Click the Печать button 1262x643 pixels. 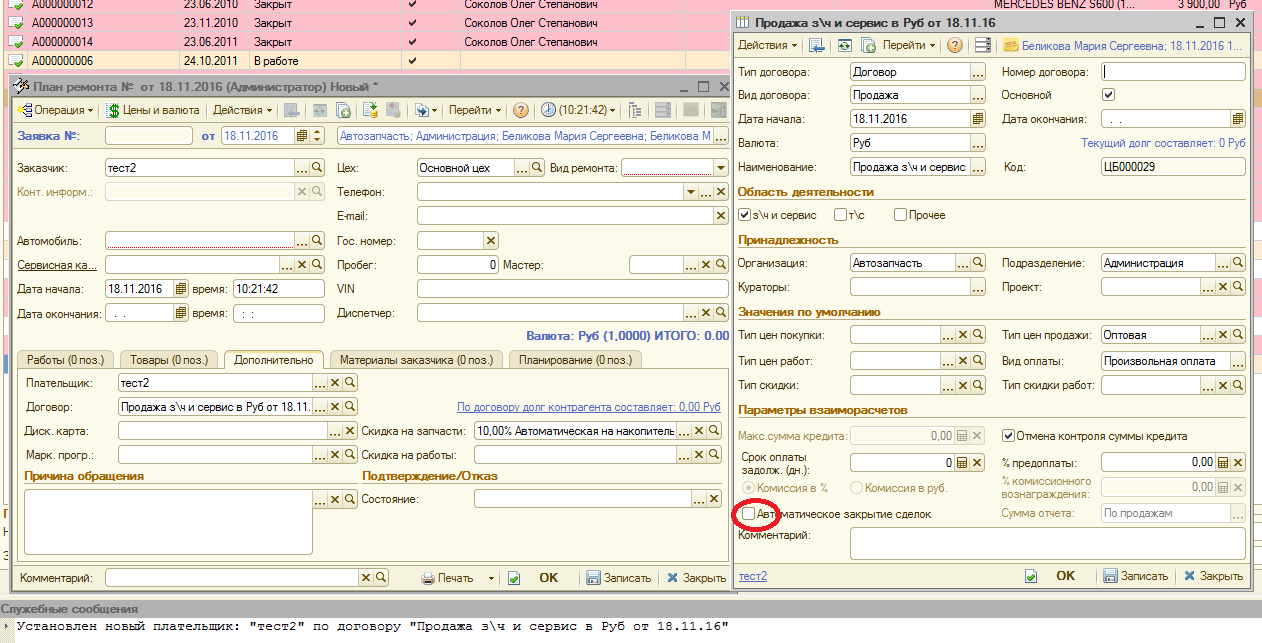pos(447,578)
